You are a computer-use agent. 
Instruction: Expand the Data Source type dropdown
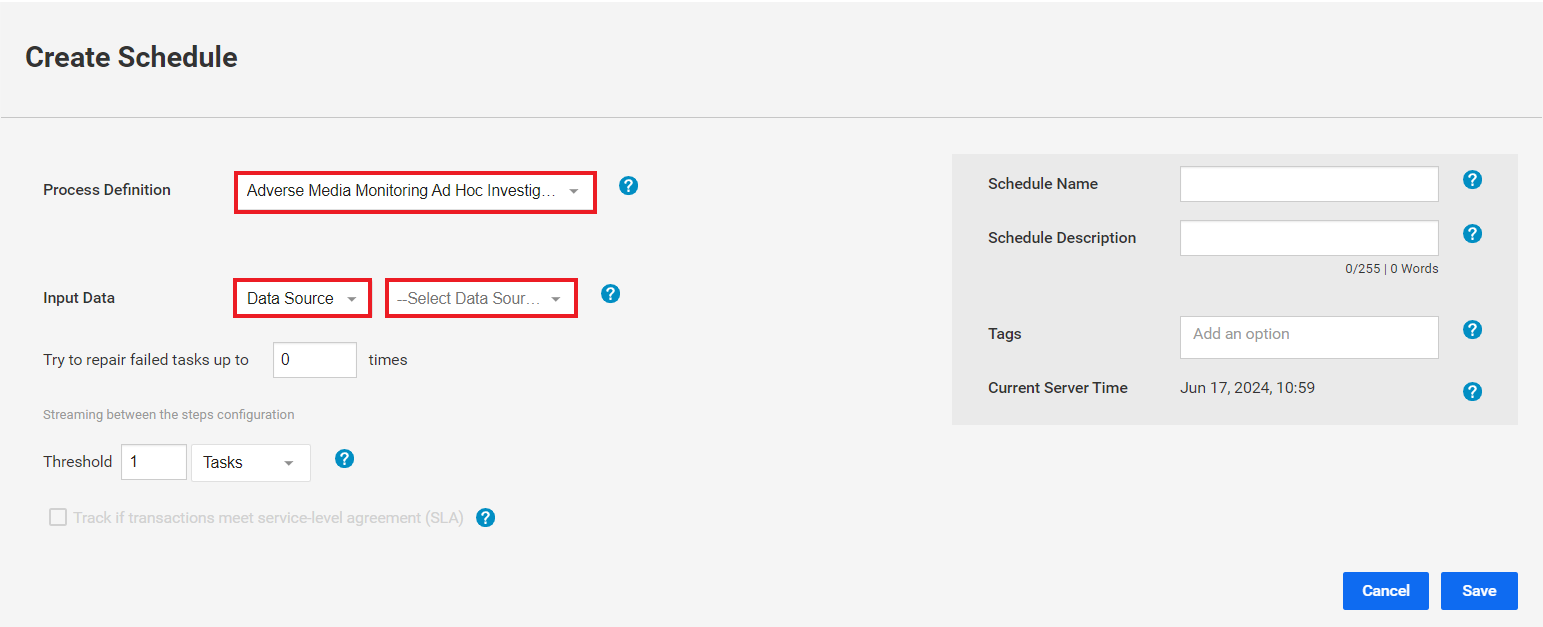(x=302, y=298)
